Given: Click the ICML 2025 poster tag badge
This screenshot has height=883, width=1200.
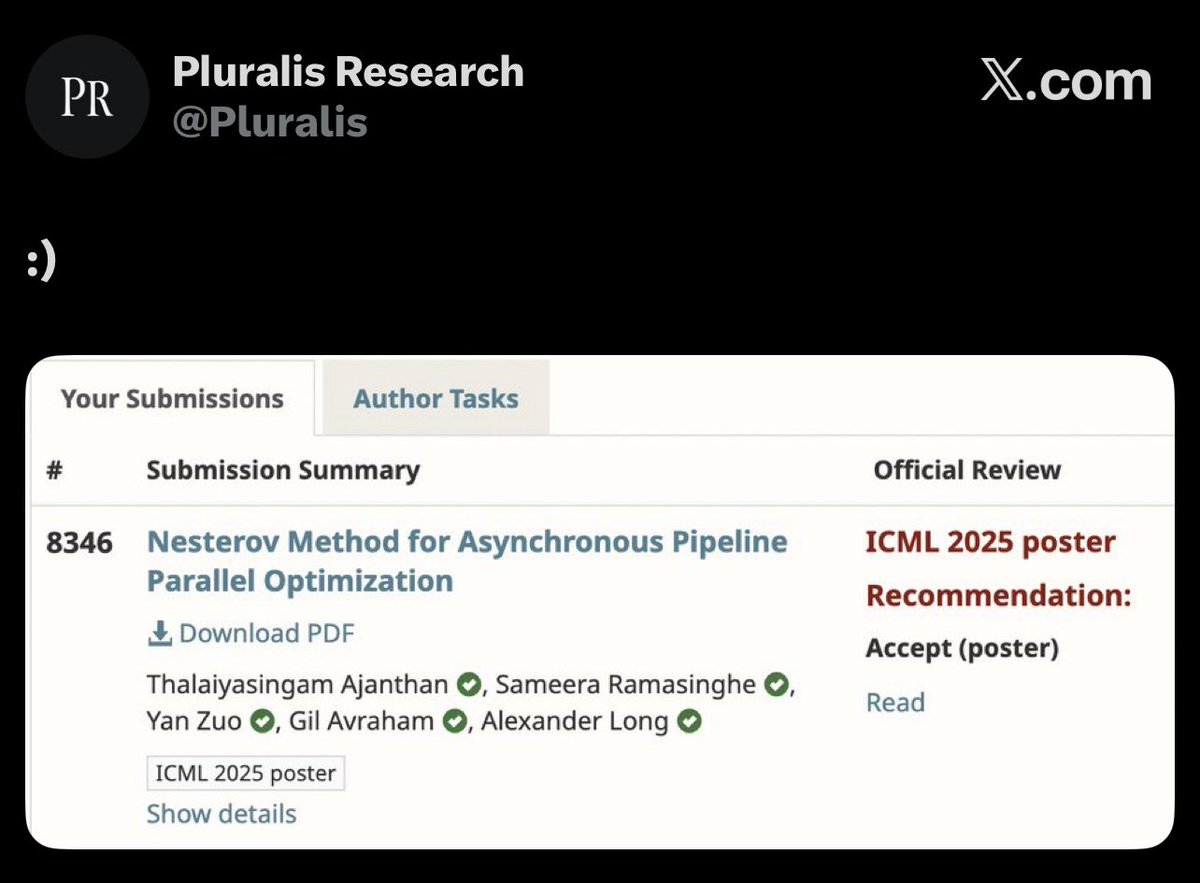Looking at the screenshot, I should tap(246, 773).
